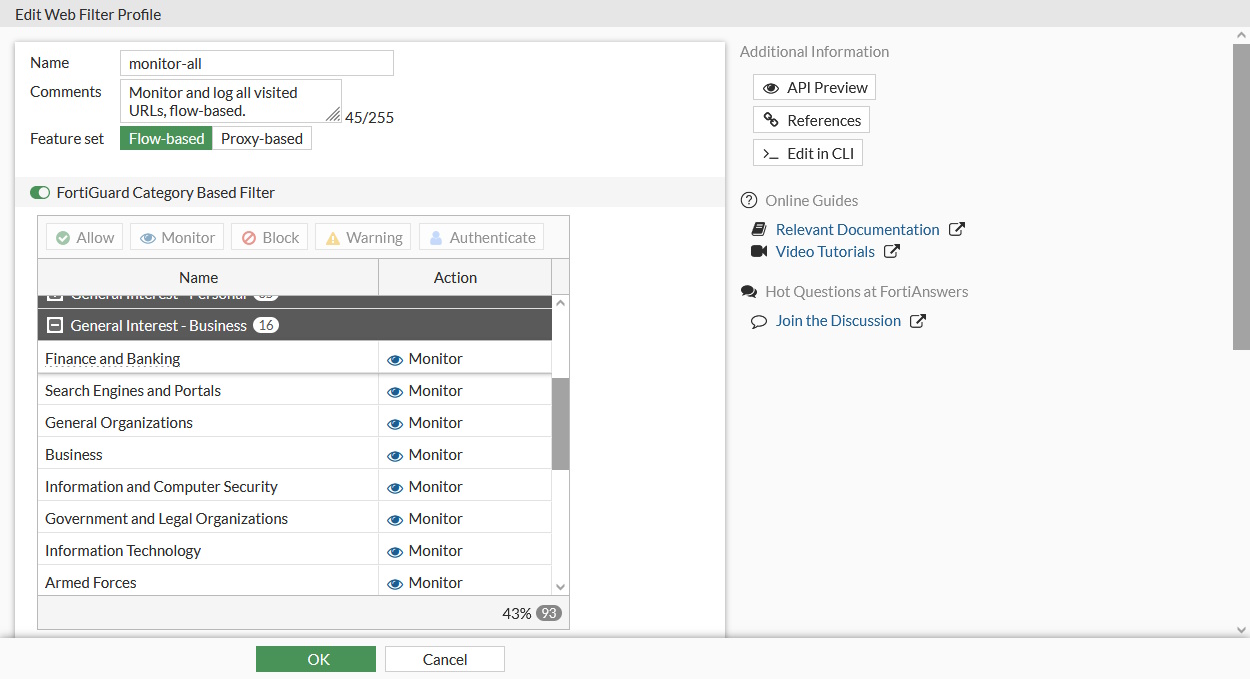Click the Monitor eye icon for Information Technology
The image size is (1250, 679).
pyautogui.click(x=395, y=551)
